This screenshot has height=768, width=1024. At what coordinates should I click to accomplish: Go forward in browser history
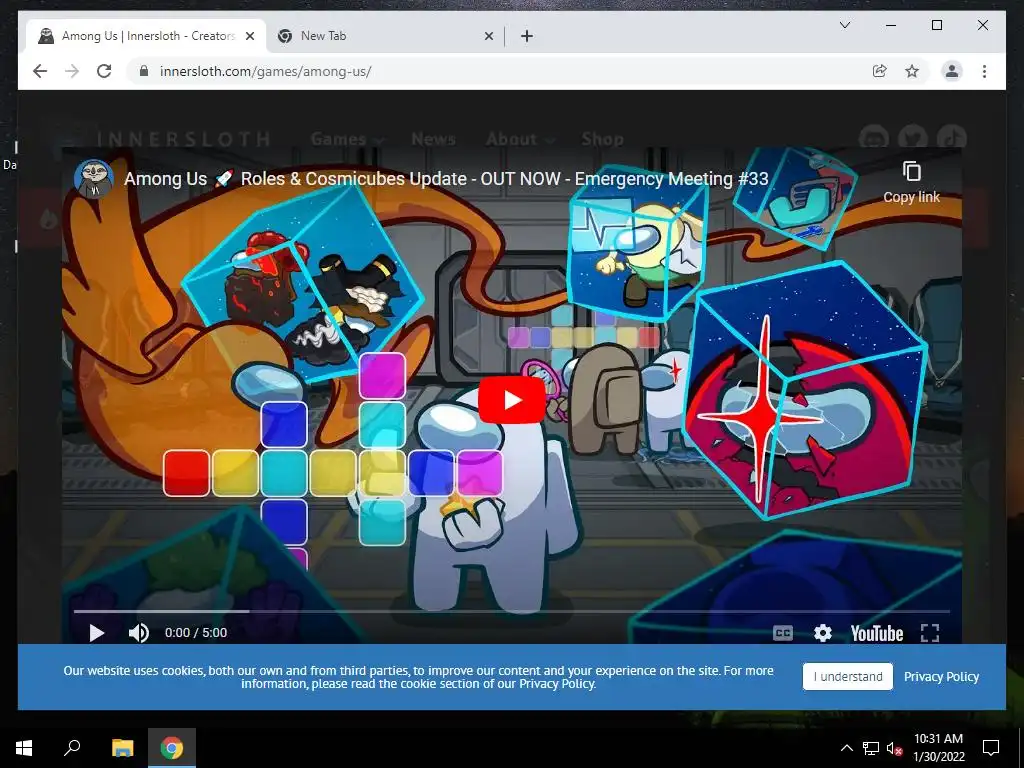pyautogui.click(x=72, y=71)
